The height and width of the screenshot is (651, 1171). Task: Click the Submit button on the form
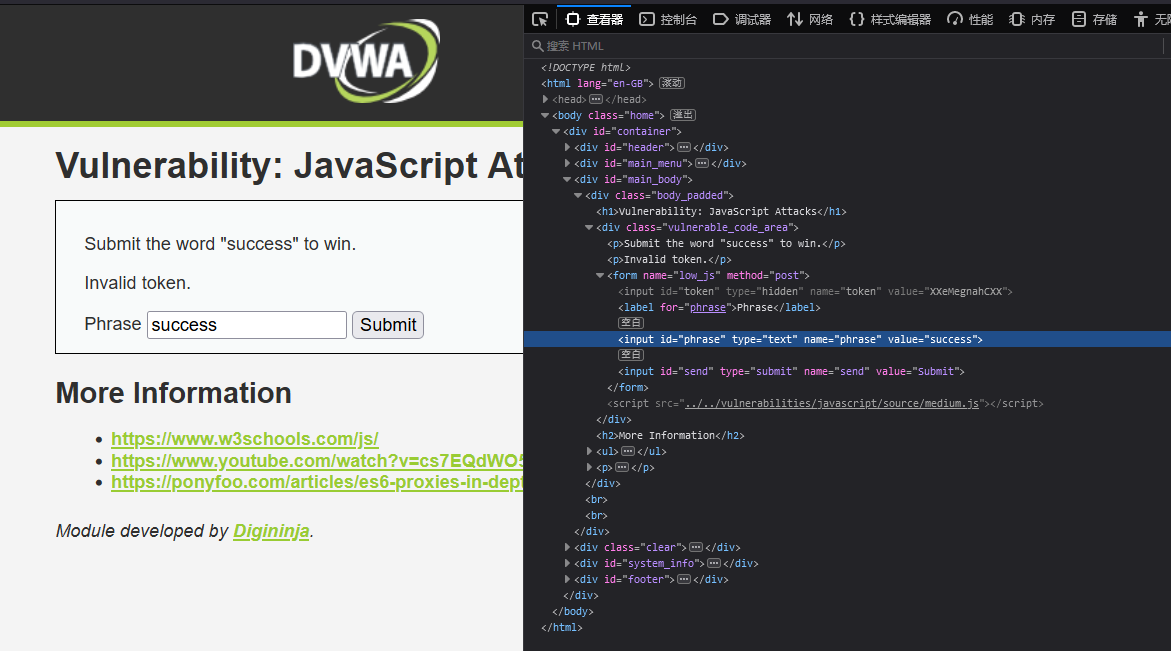(x=388, y=325)
